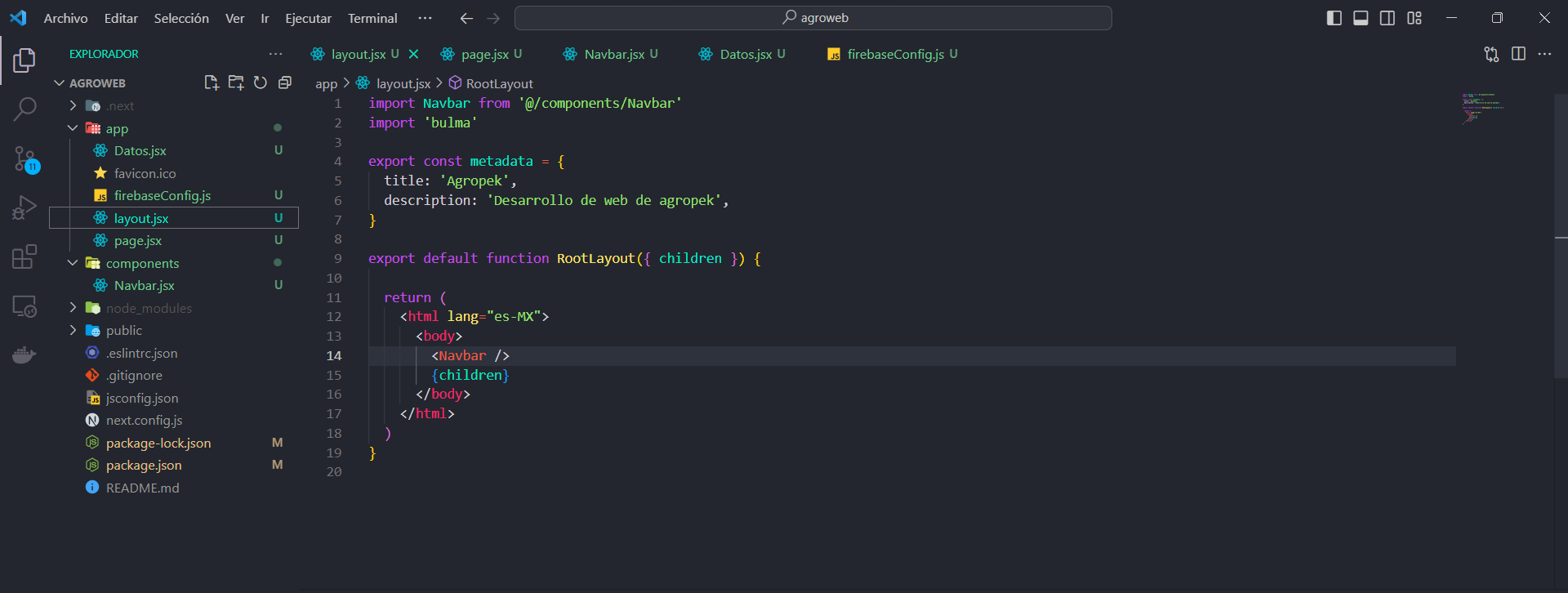Open the Selección menu
Screen dimensions: 1568x593
[x=181, y=18]
